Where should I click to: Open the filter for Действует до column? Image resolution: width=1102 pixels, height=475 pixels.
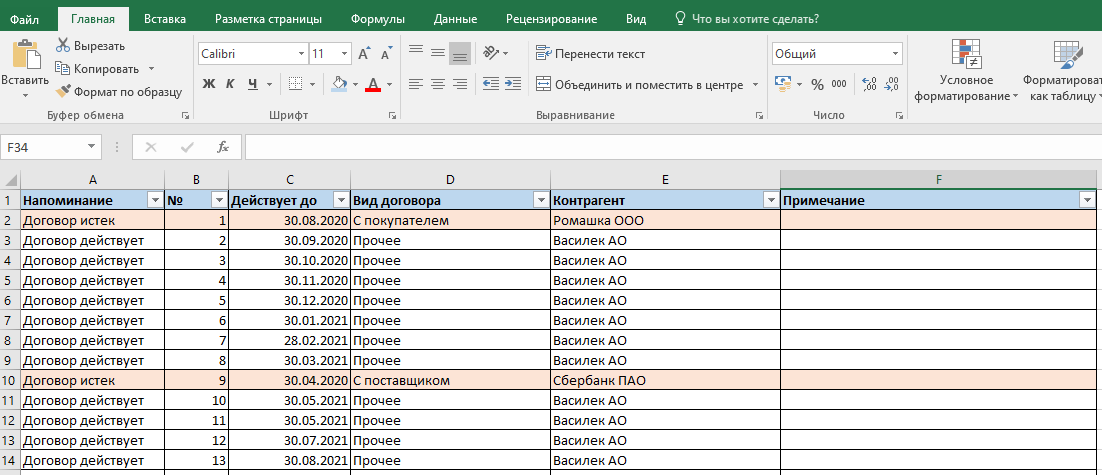click(x=340, y=201)
